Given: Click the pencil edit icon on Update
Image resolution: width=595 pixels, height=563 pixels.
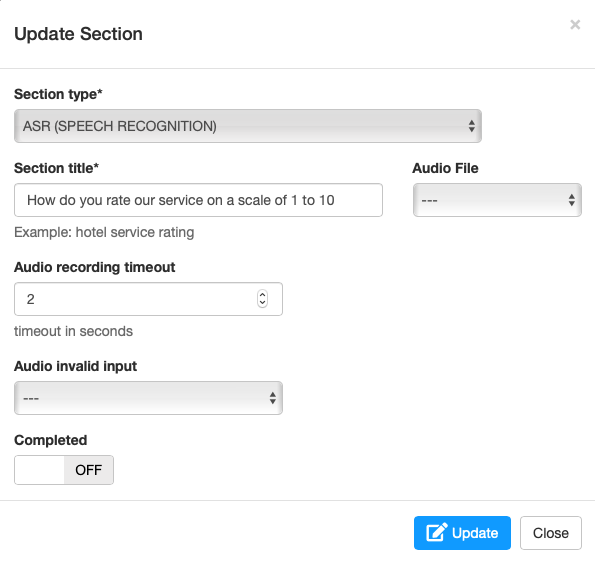Looking at the screenshot, I should tap(436, 532).
